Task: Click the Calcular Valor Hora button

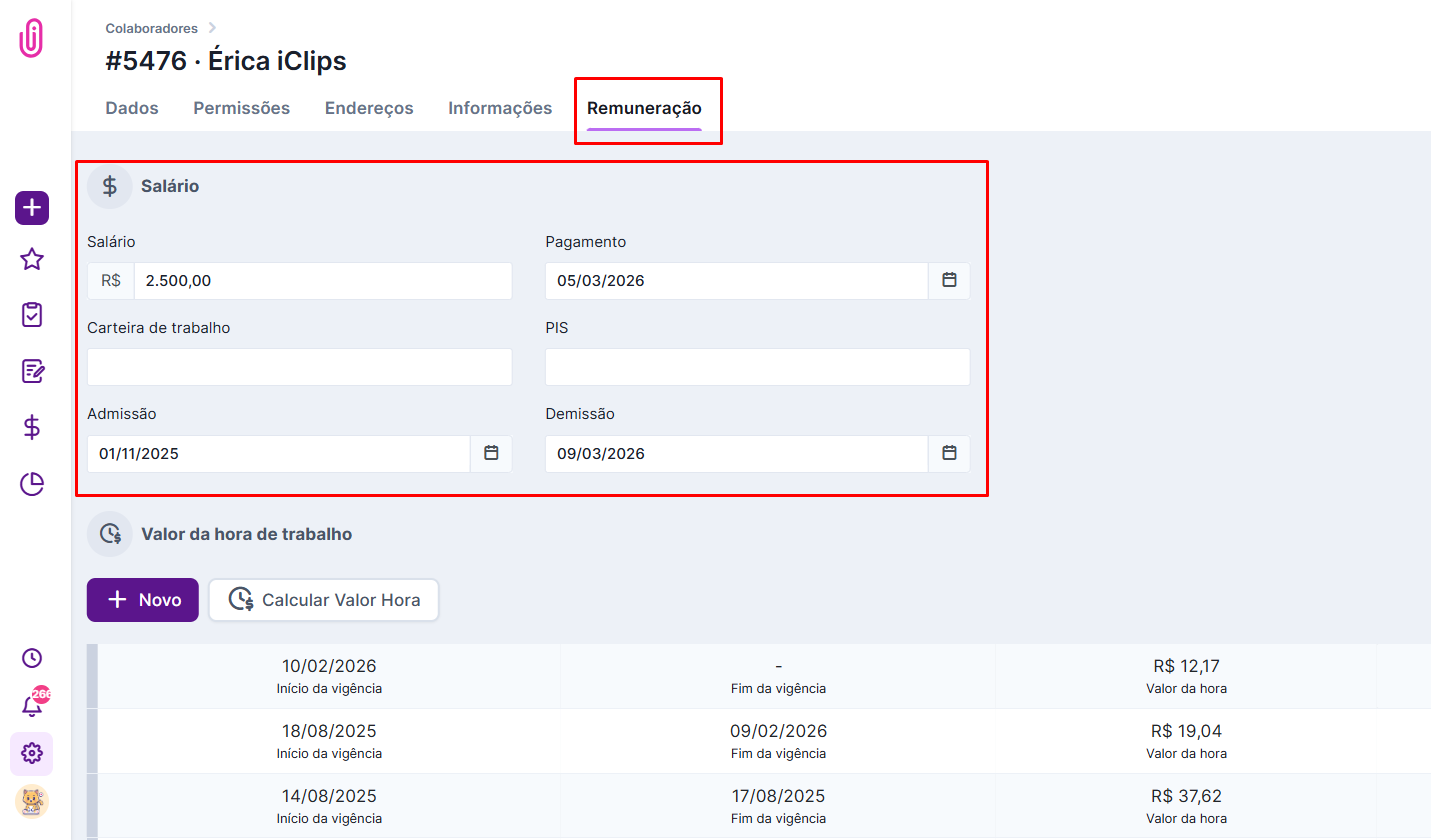Action: tap(323, 600)
